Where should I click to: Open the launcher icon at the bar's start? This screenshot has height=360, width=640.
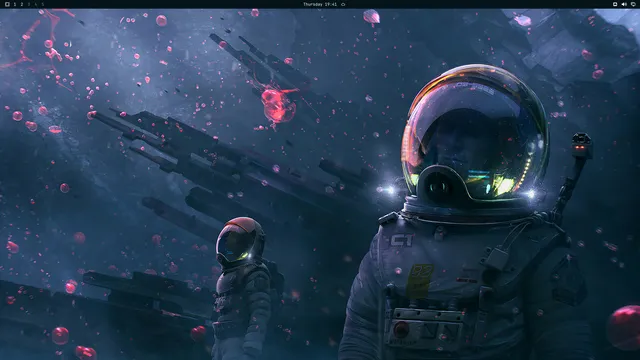click(7, 4)
